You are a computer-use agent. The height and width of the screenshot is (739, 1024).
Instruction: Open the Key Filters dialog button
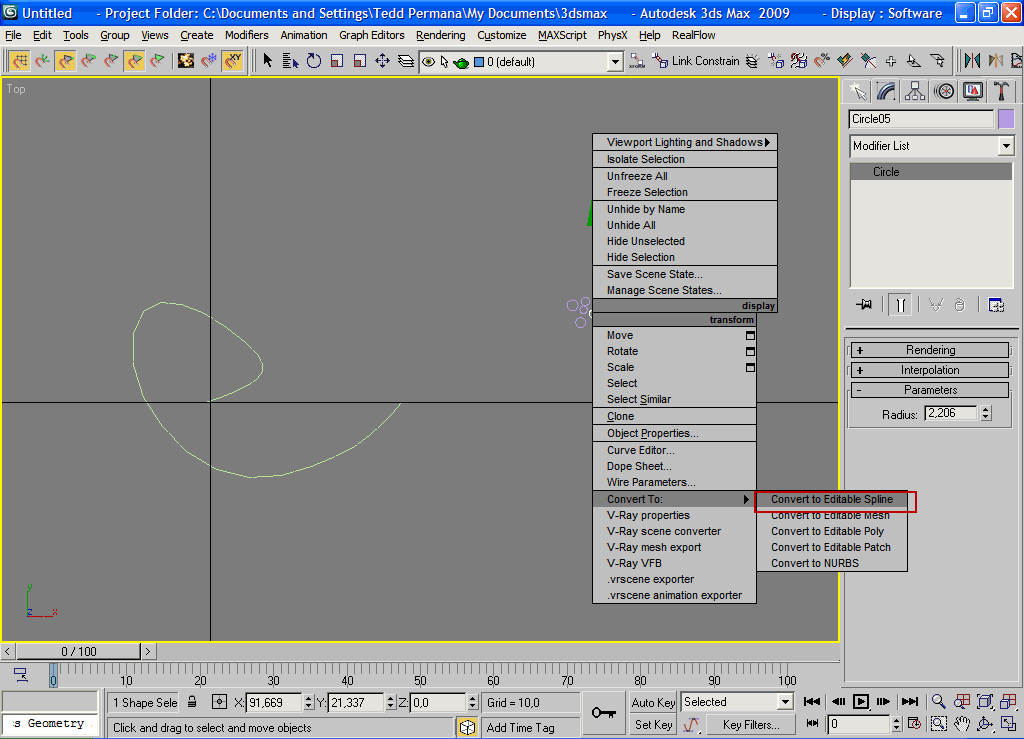click(751, 725)
